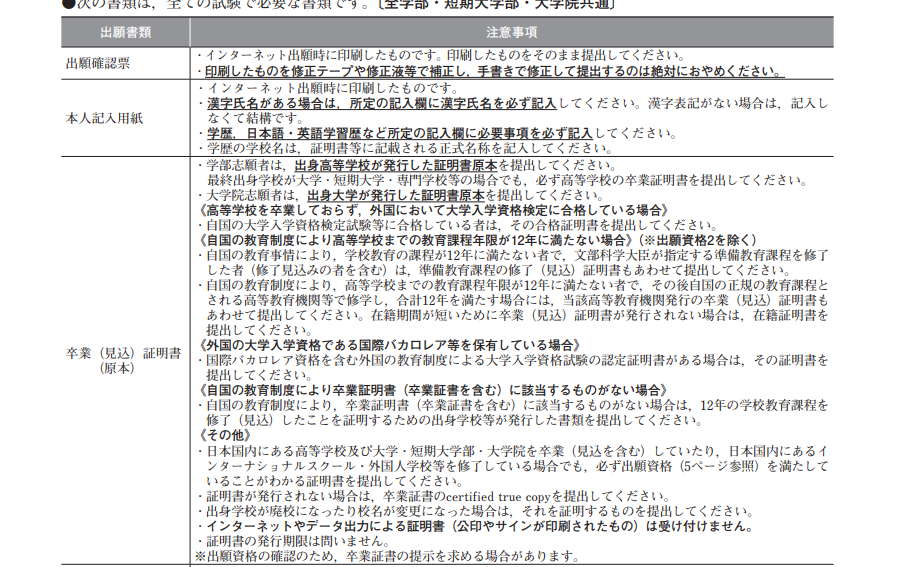Screen dimensions: 897x567
Task: Click underlined text 学歴、日本語・英語学習歴など
Action: click(399, 133)
